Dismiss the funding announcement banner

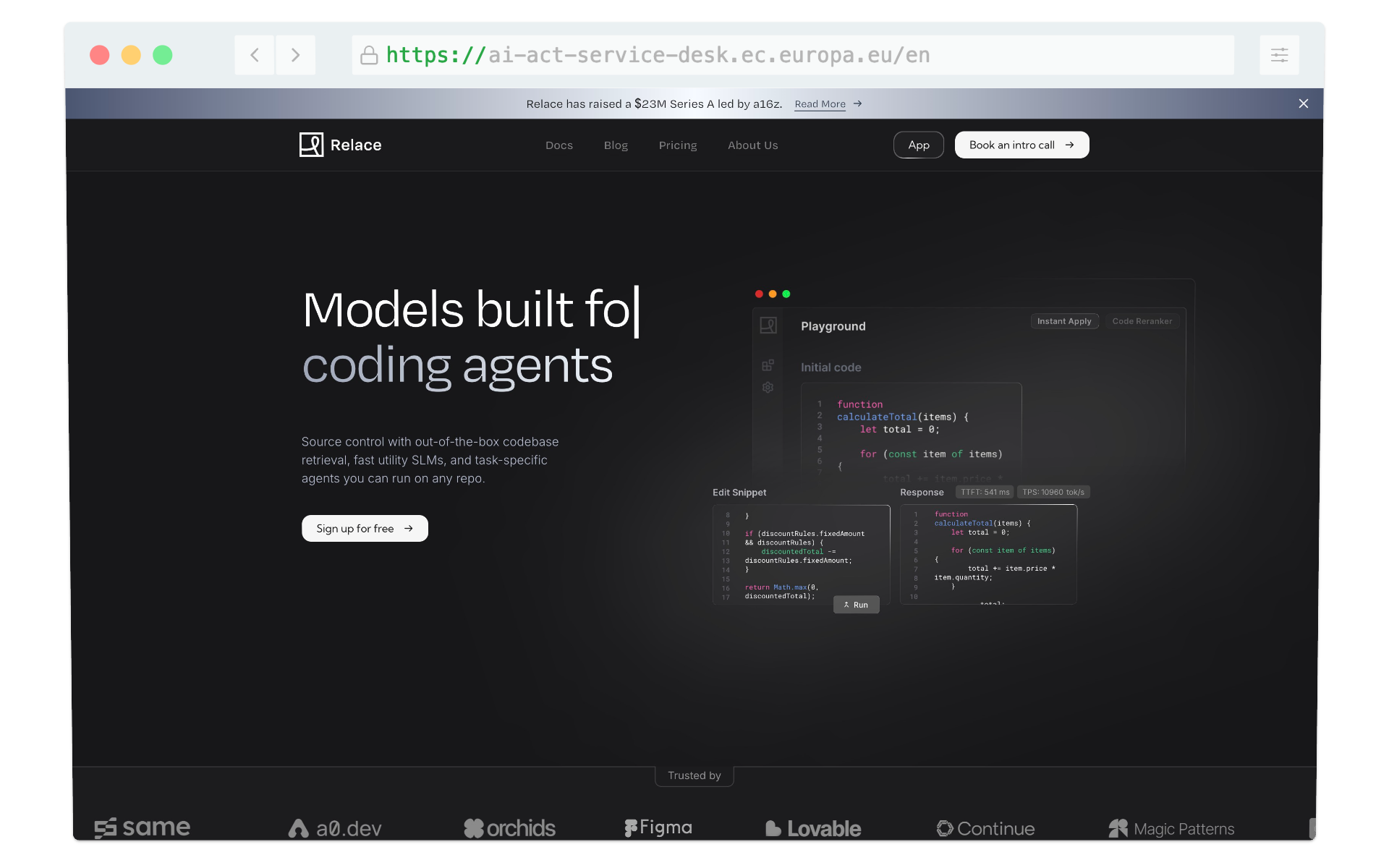(1304, 103)
